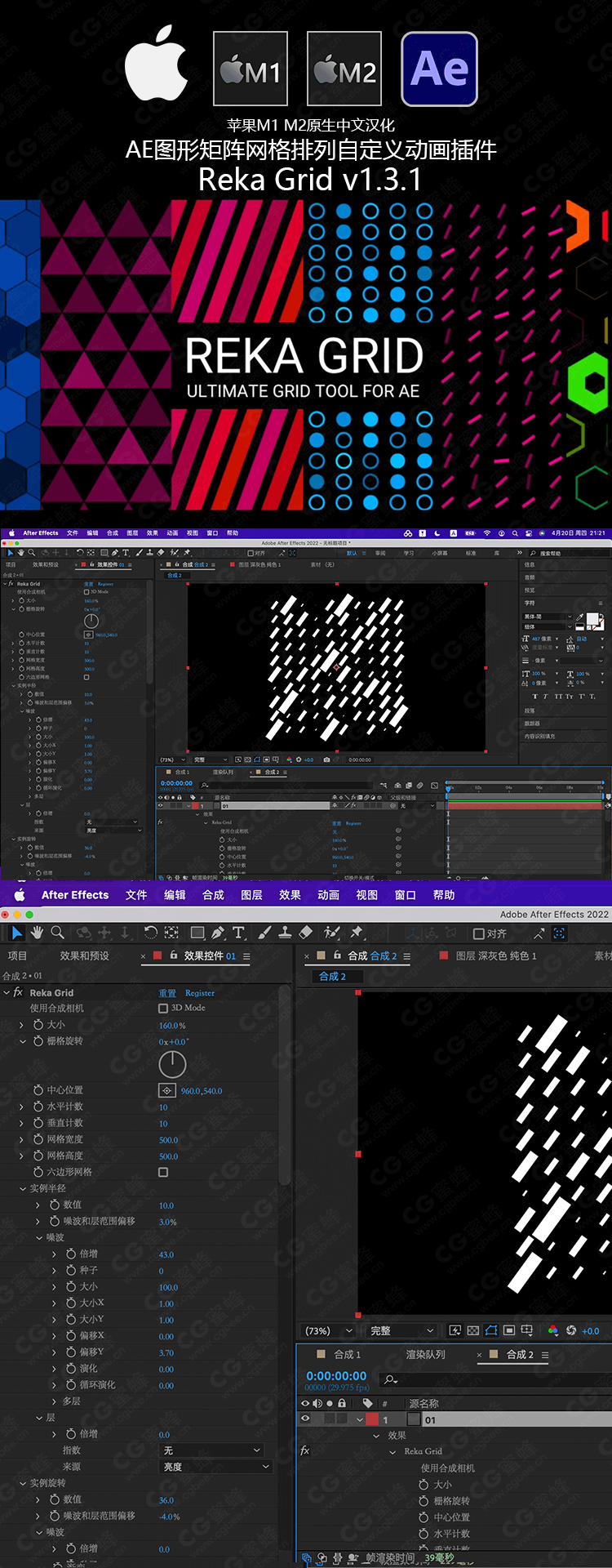Screen dimensions: 612x1568
Task: Select the Type tool in enlarged toolbar
Action: point(238,933)
